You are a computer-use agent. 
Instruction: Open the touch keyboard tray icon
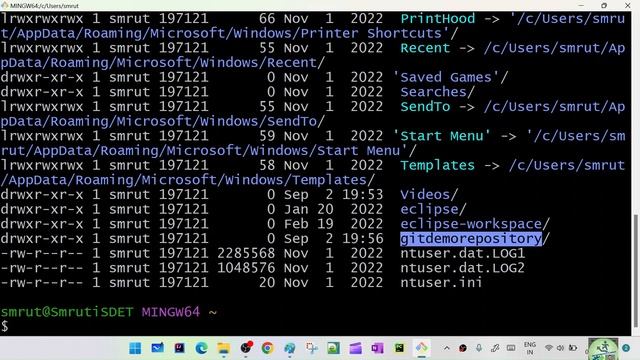(x=511, y=348)
